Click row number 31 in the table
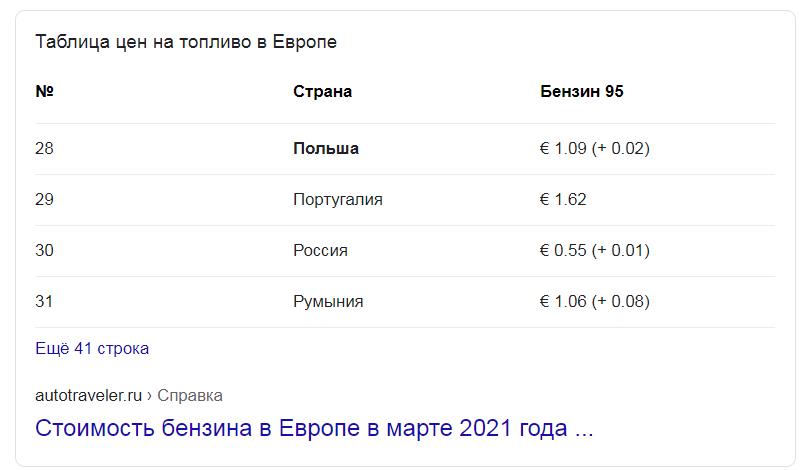Viewport: 801px width, 470px height. 44,301
